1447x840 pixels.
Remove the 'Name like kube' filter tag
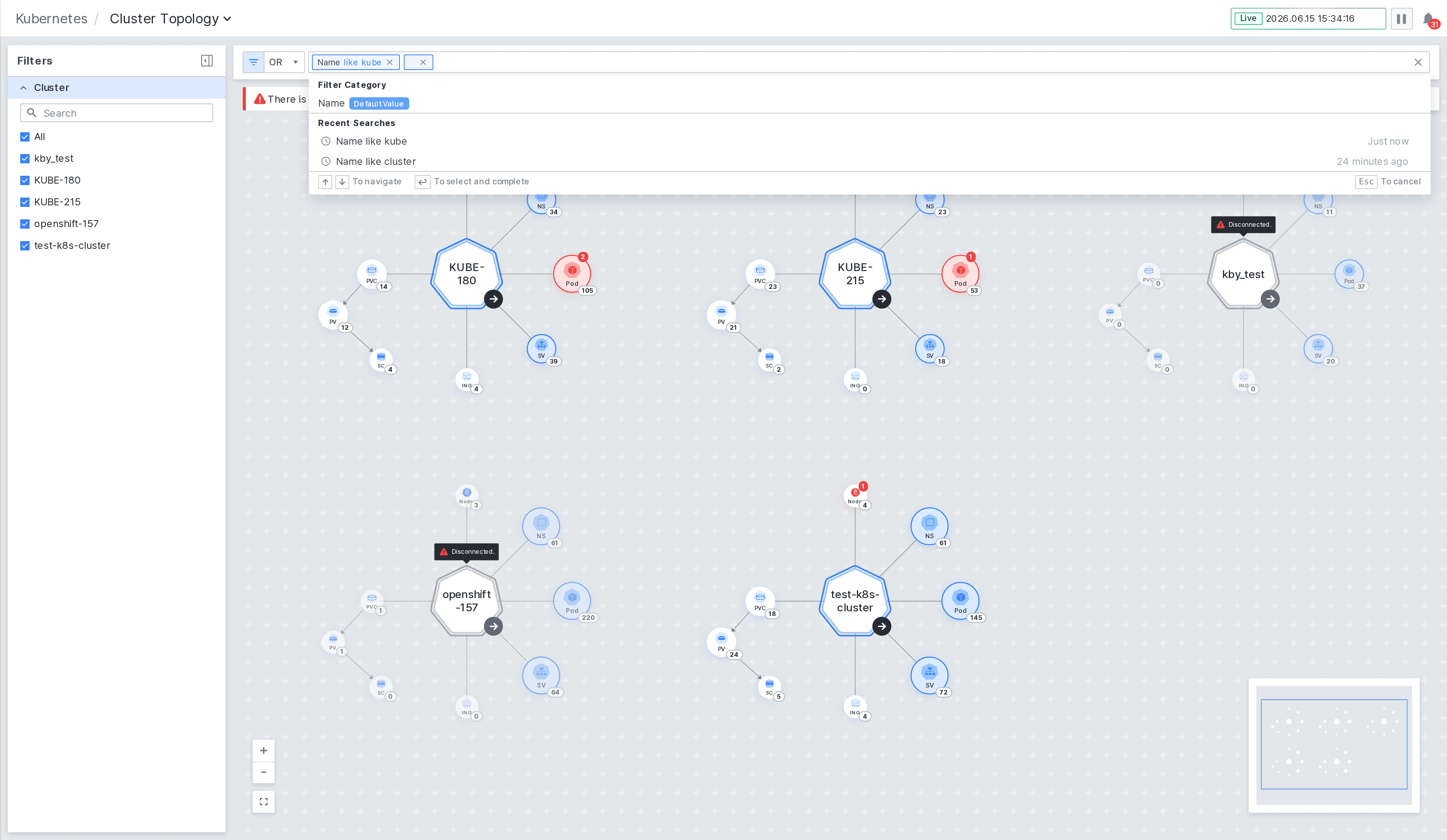[389, 62]
